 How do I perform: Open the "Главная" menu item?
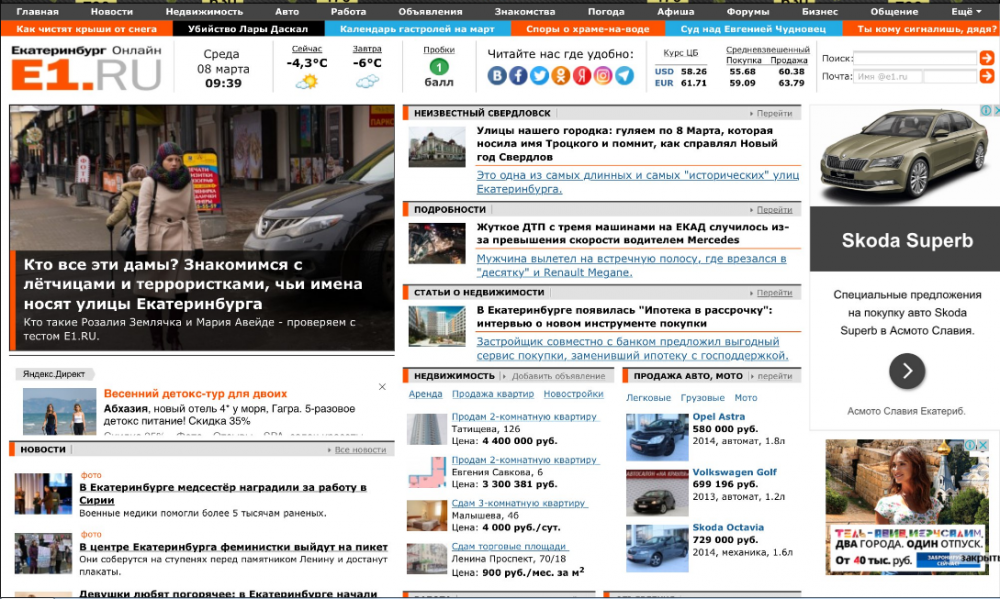pyautogui.click(x=38, y=11)
